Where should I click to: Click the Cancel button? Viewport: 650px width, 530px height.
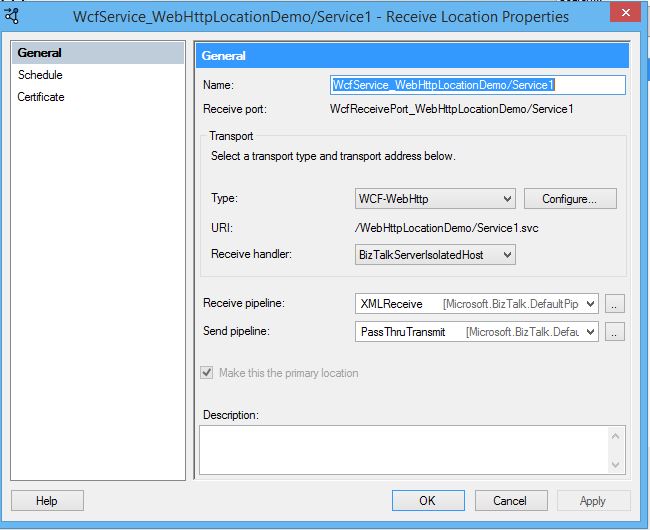tap(511, 501)
